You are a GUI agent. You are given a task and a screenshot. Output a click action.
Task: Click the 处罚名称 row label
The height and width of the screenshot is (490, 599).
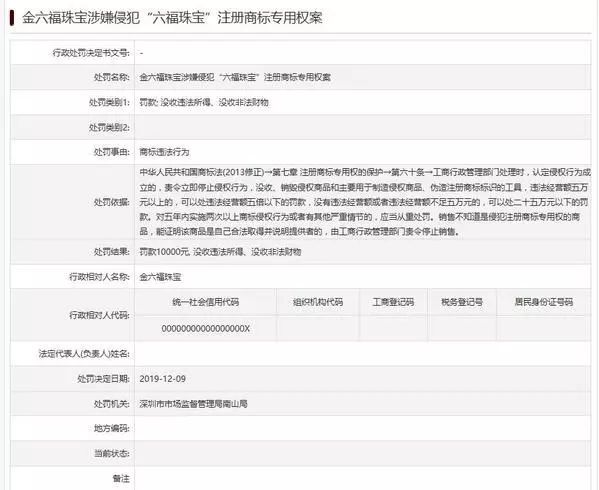[x=112, y=78]
